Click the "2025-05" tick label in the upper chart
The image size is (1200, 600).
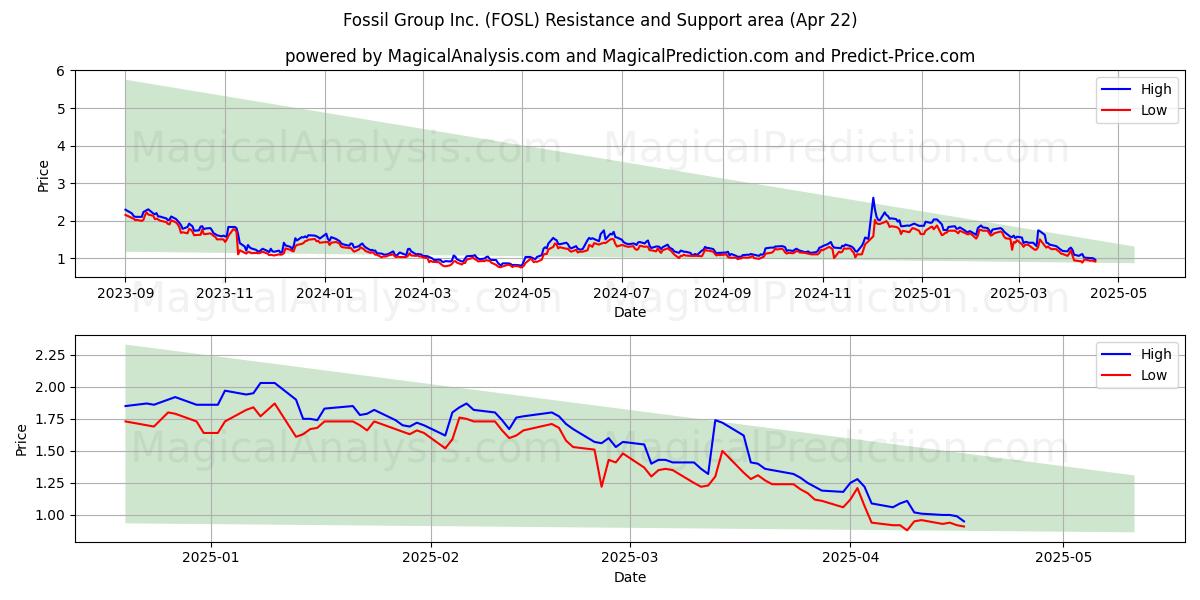1119,293
